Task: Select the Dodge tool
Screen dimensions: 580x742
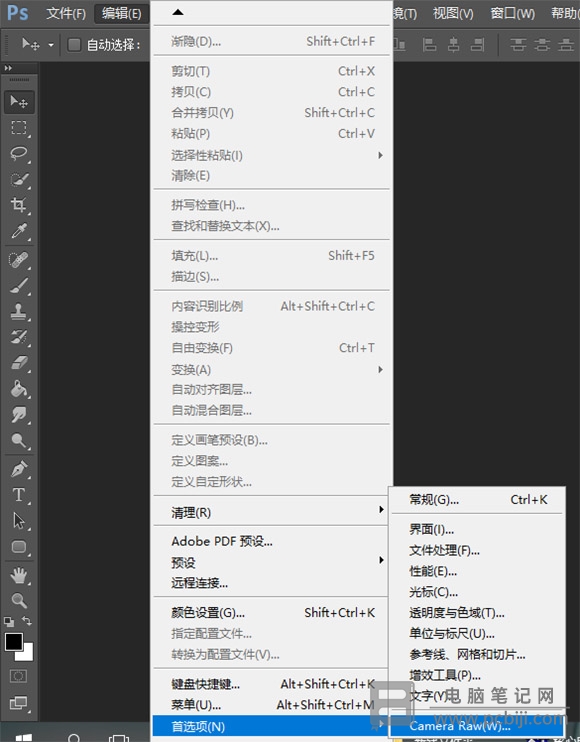Action: pos(19,440)
